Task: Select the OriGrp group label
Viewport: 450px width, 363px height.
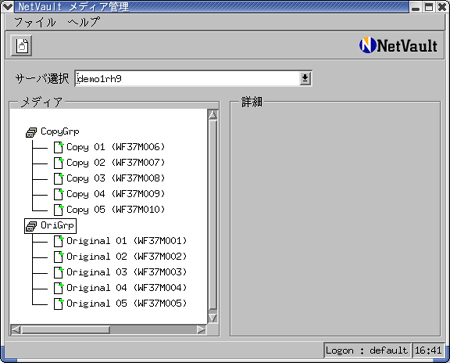Action: point(57,226)
